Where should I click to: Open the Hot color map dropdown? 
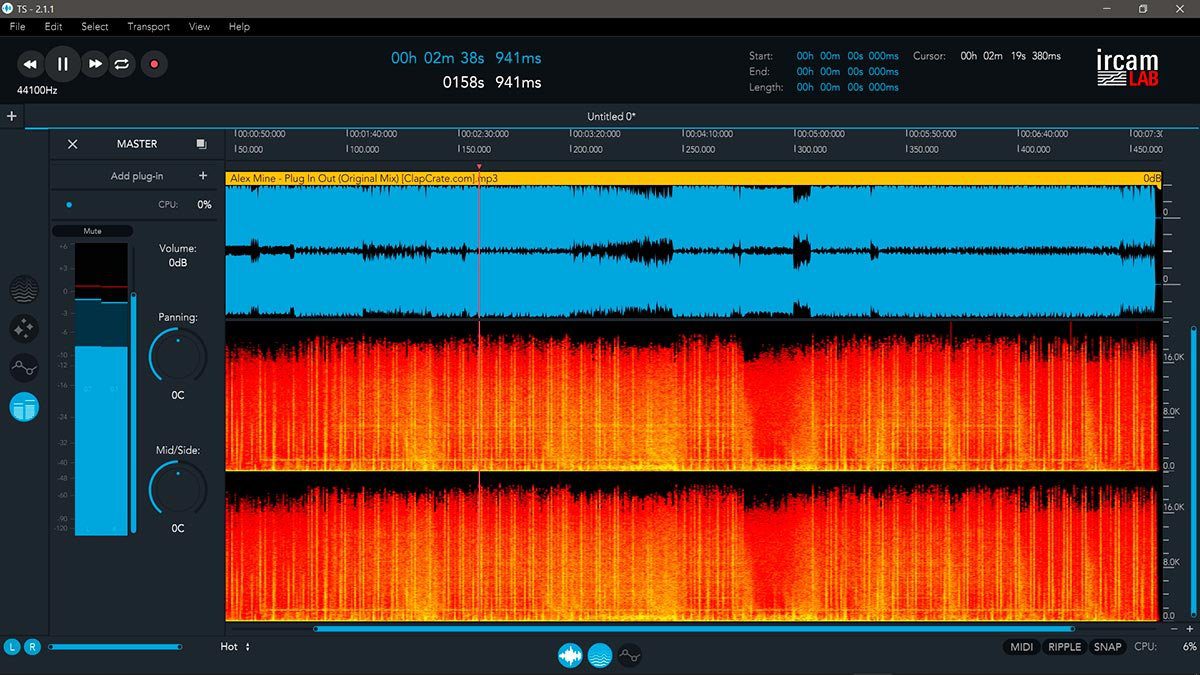235,647
